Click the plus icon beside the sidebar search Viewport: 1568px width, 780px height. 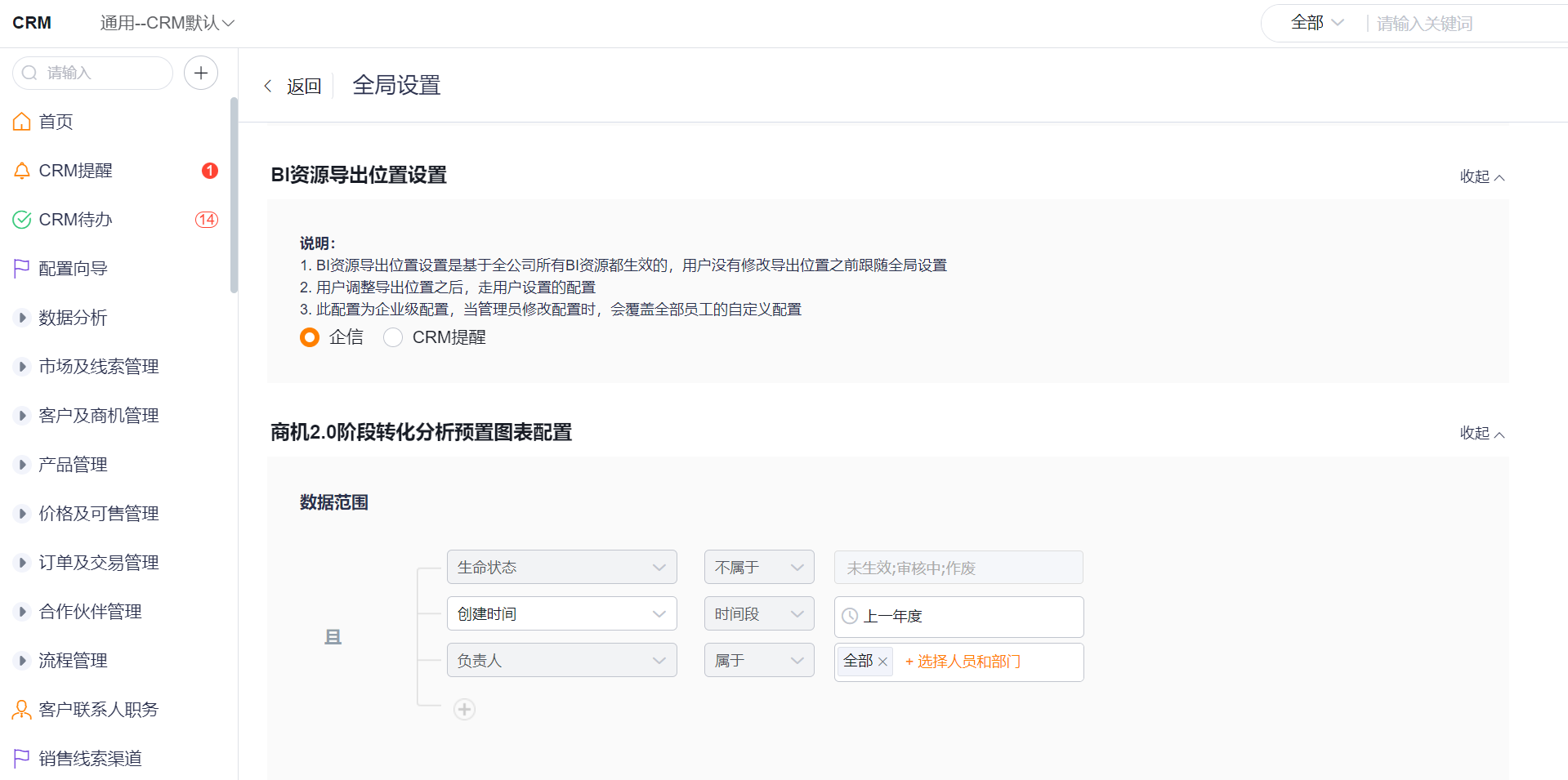(201, 73)
